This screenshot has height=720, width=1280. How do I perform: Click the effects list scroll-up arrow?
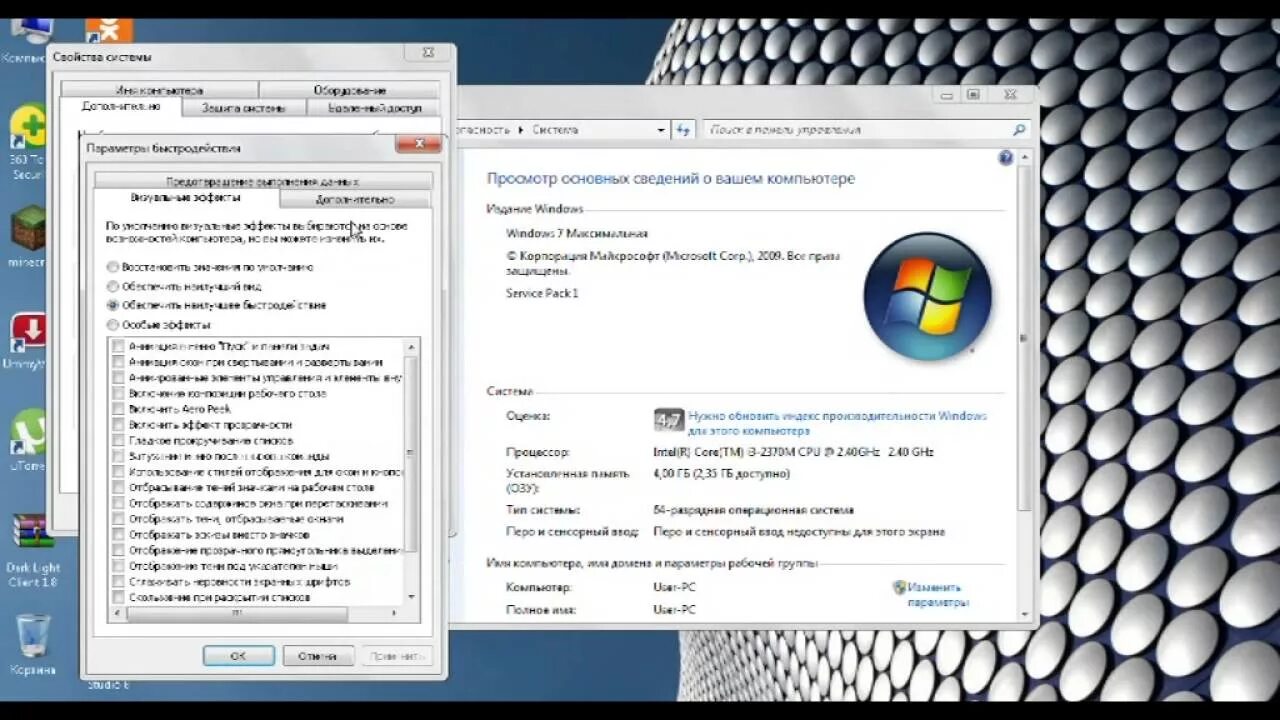tap(411, 346)
